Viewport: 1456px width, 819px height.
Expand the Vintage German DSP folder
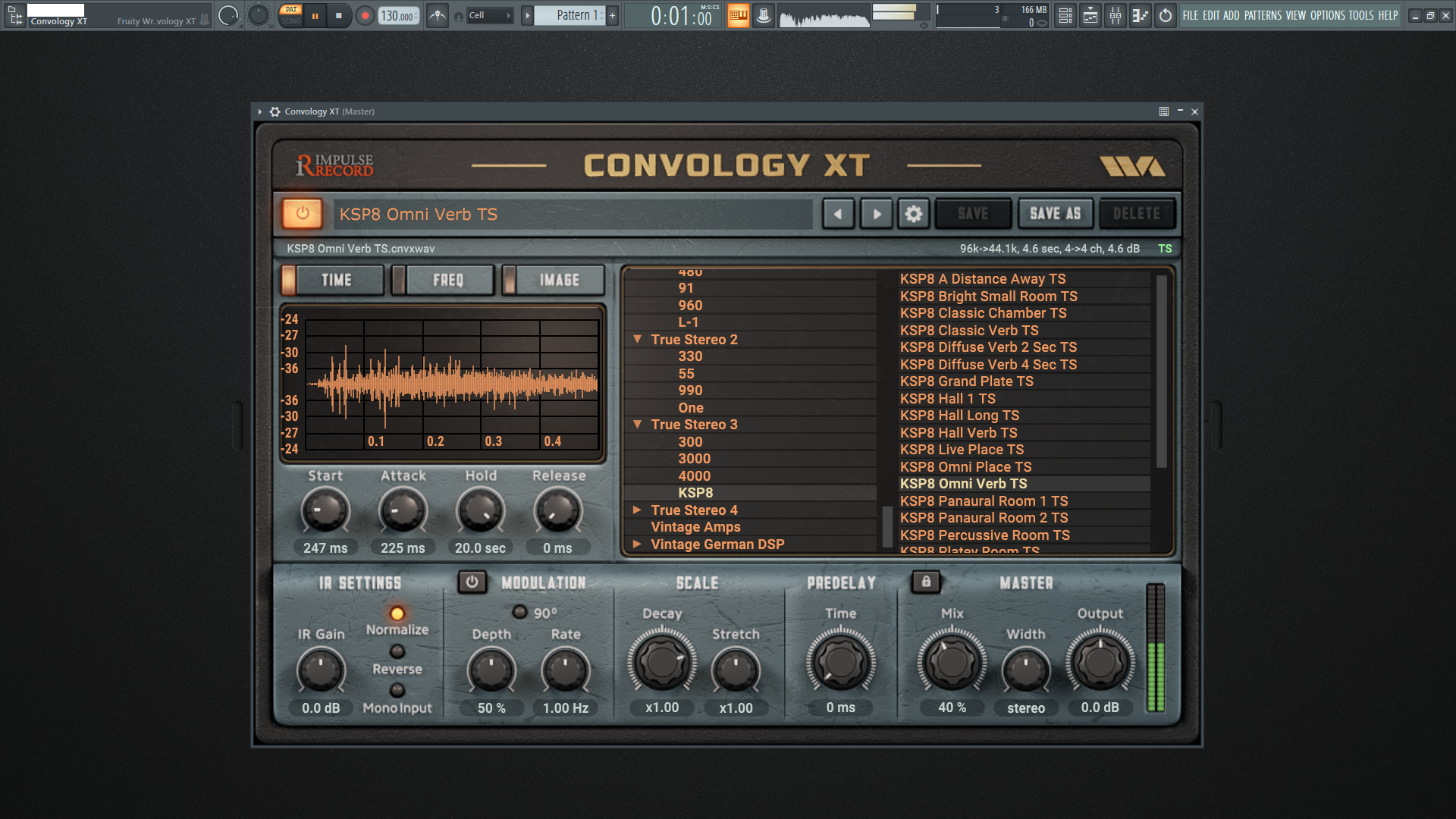tap(637, 544)
